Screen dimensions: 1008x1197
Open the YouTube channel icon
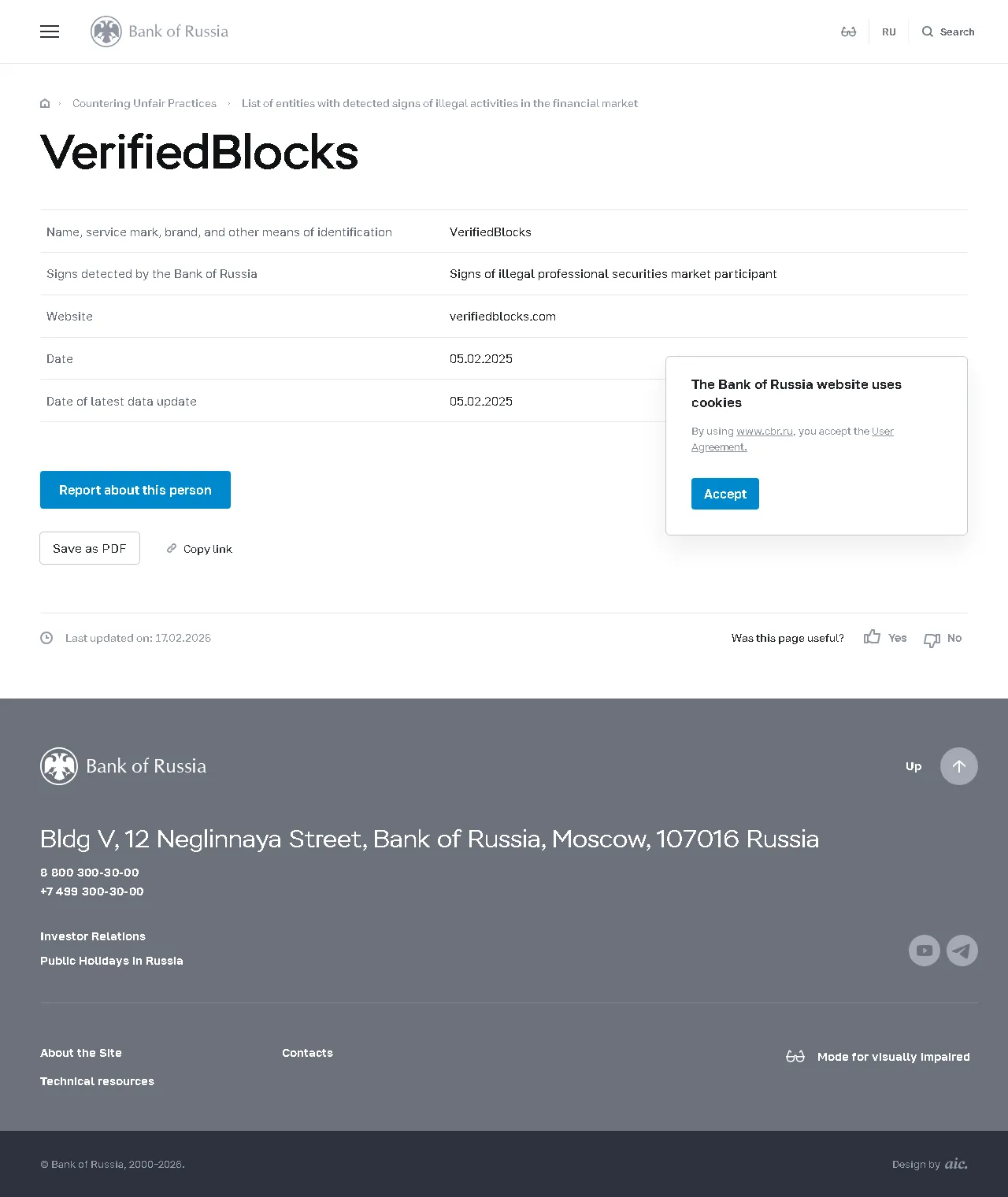tap(925, 951)
